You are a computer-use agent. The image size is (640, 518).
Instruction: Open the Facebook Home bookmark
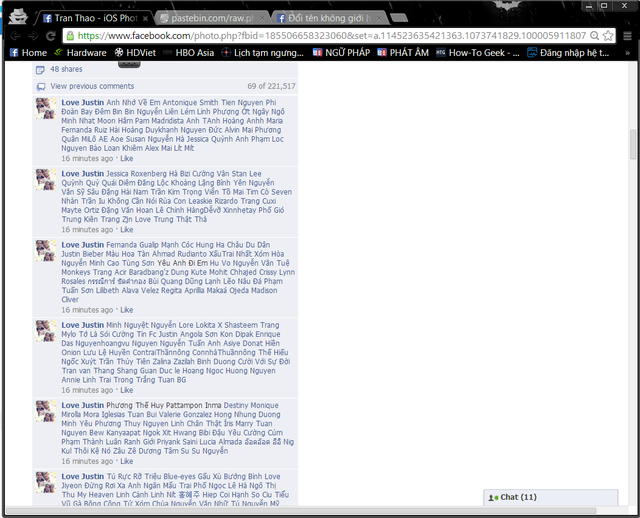[28, 53]
